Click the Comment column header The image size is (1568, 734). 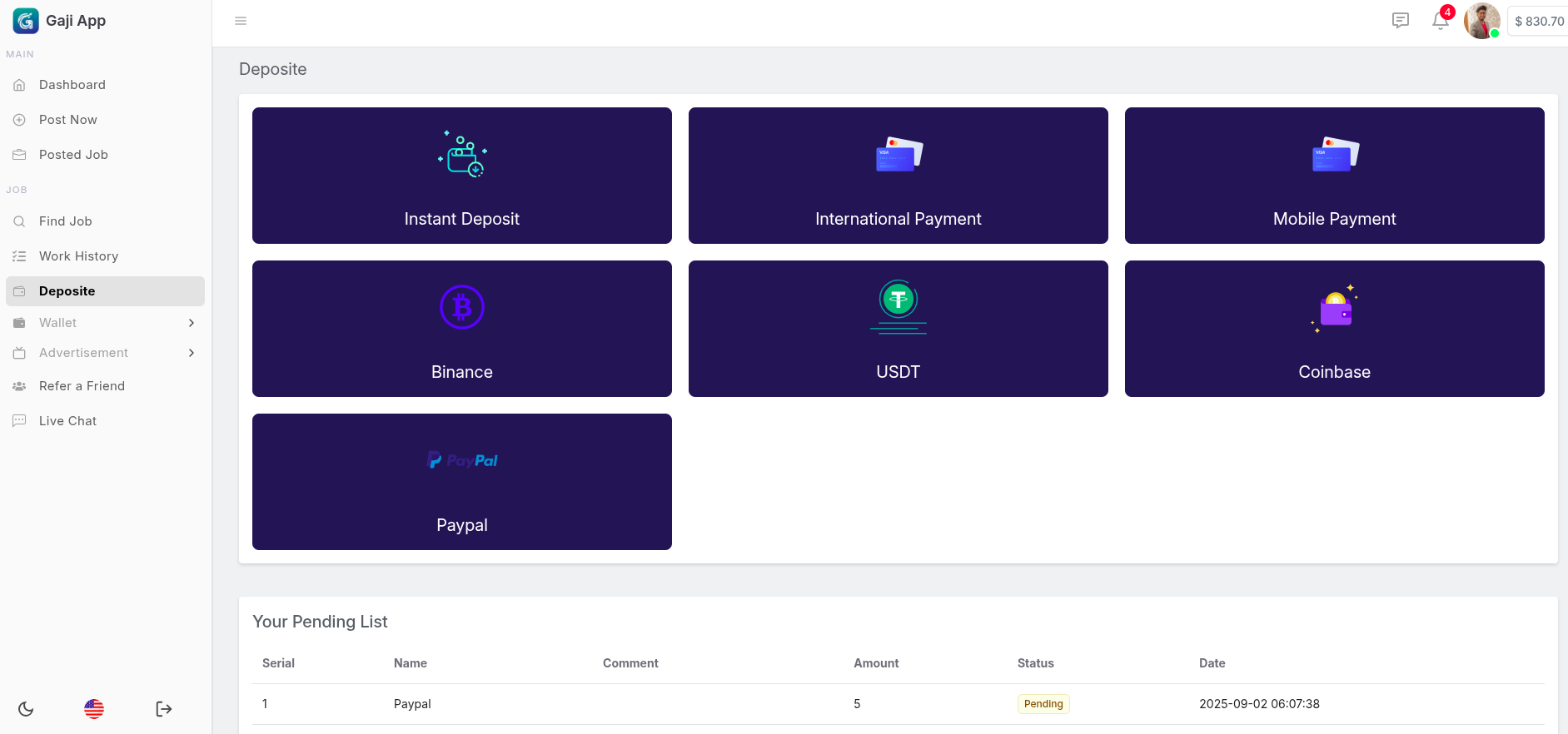click(630, 663)
